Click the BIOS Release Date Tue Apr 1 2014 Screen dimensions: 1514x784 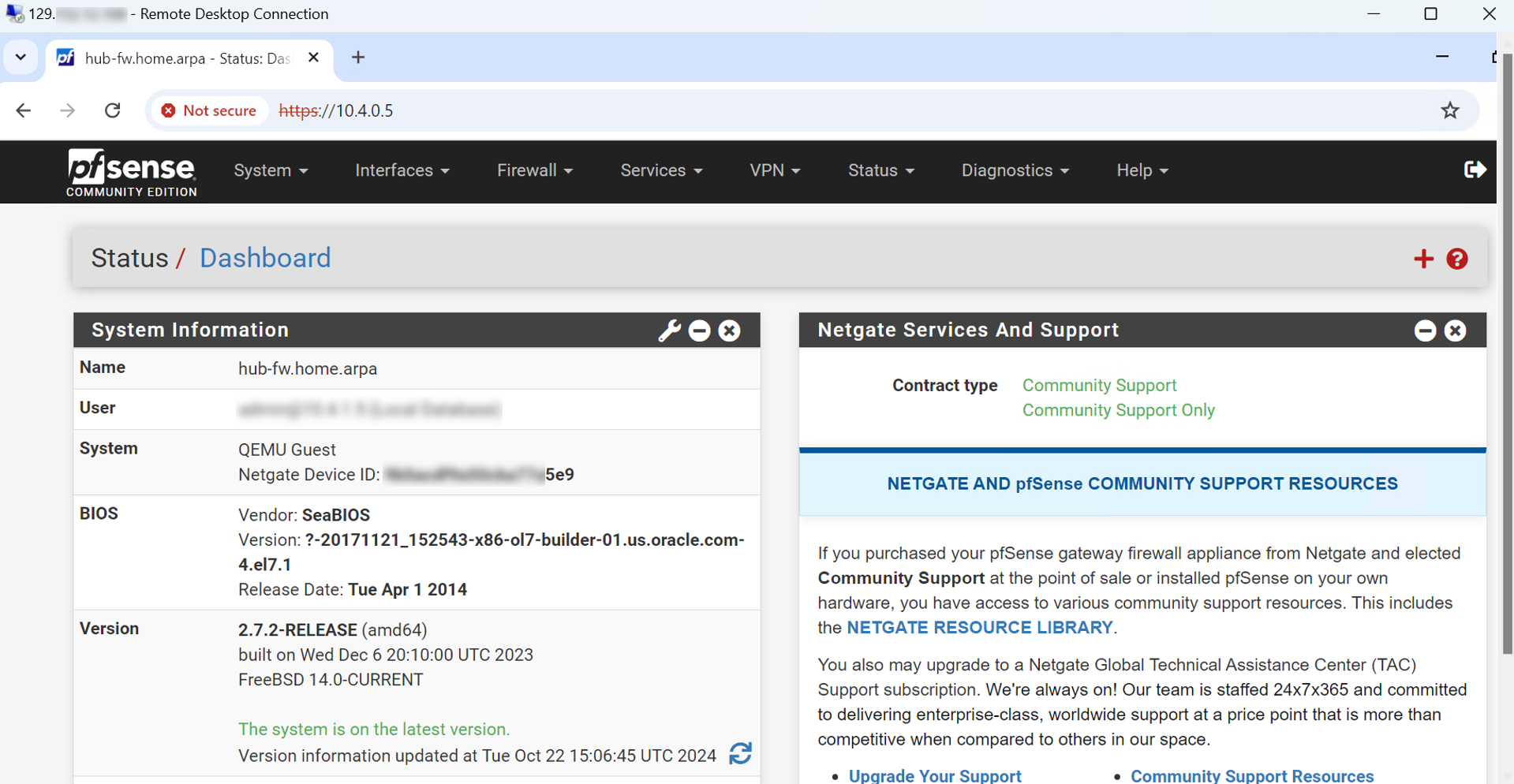point(353,590)
